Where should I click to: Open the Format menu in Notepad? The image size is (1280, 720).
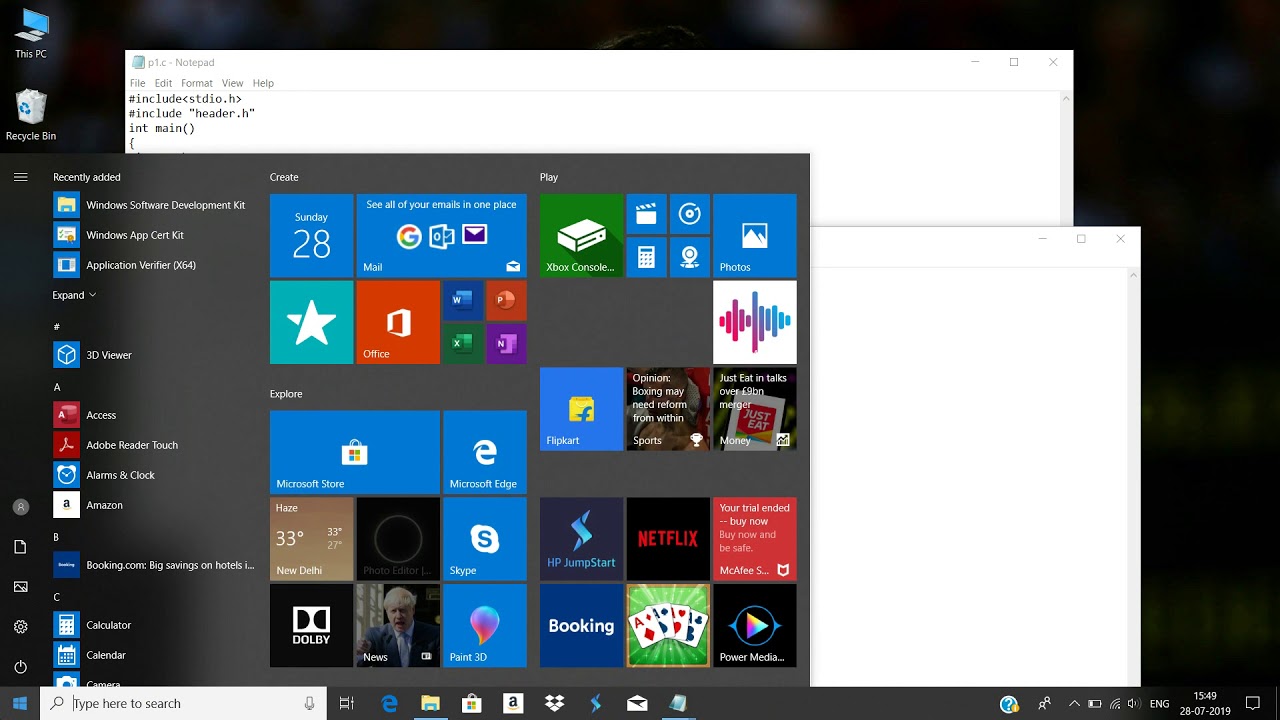coord(197,83)
